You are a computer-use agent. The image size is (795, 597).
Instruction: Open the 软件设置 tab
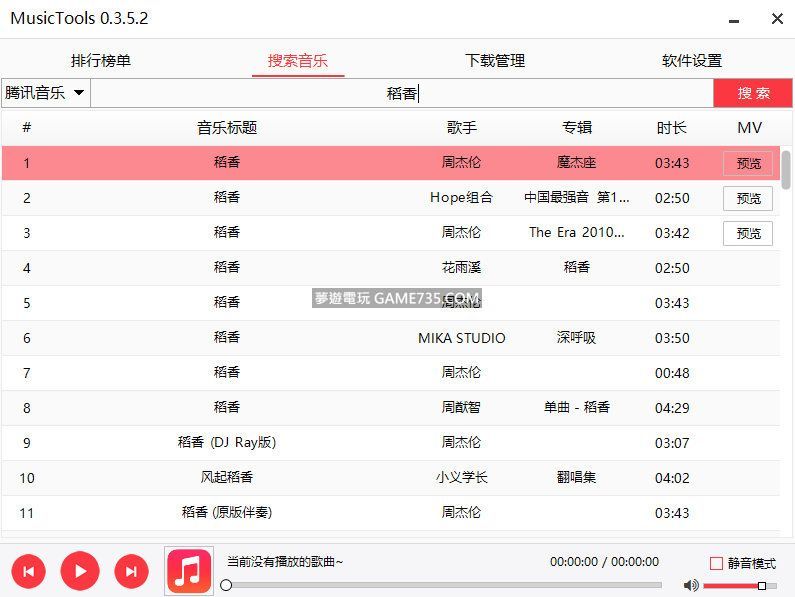point(692,61)
